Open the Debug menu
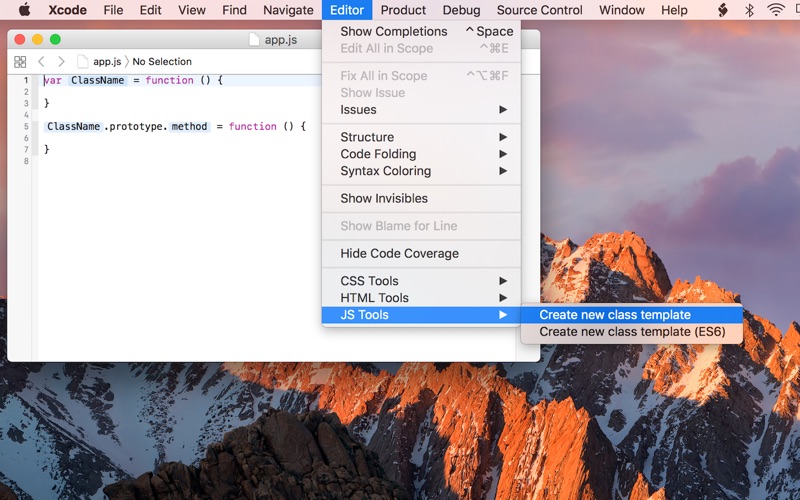Viewport: 800px width, 500px height. tap(461, 10)
